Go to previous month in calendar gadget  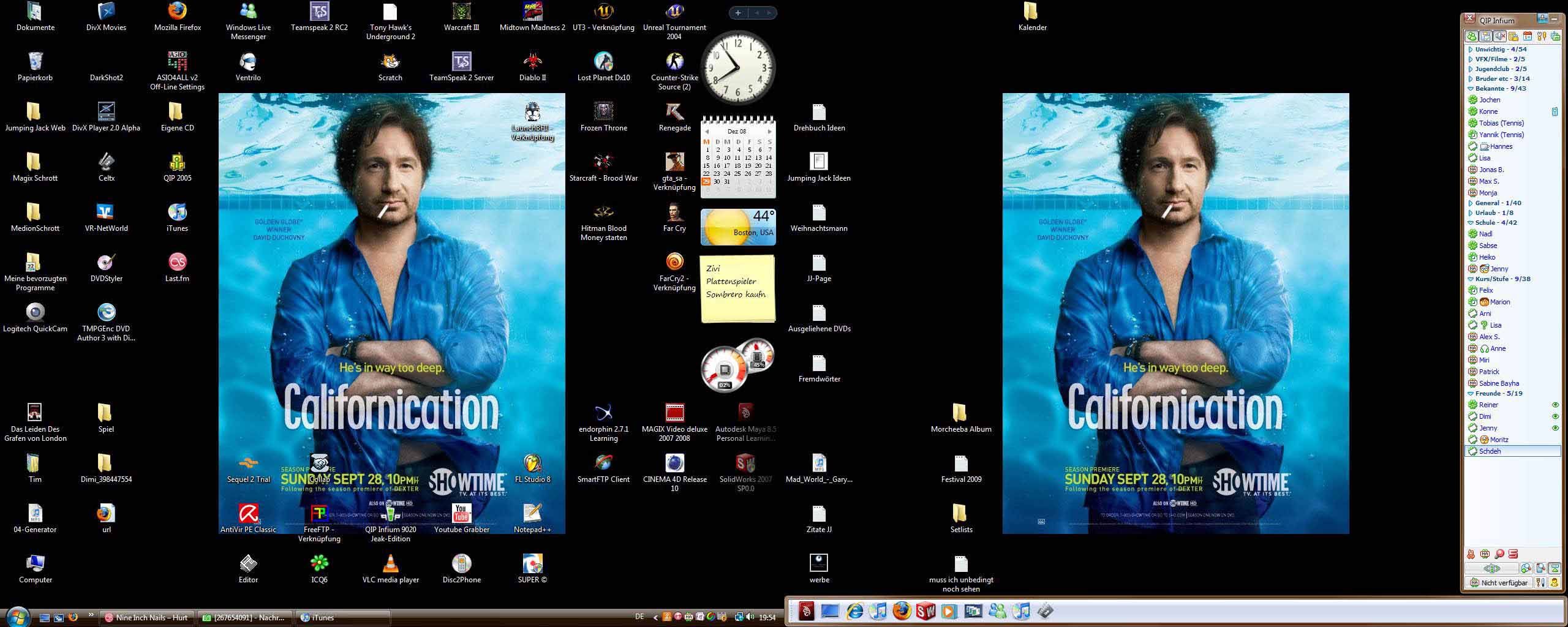point(707,132)
